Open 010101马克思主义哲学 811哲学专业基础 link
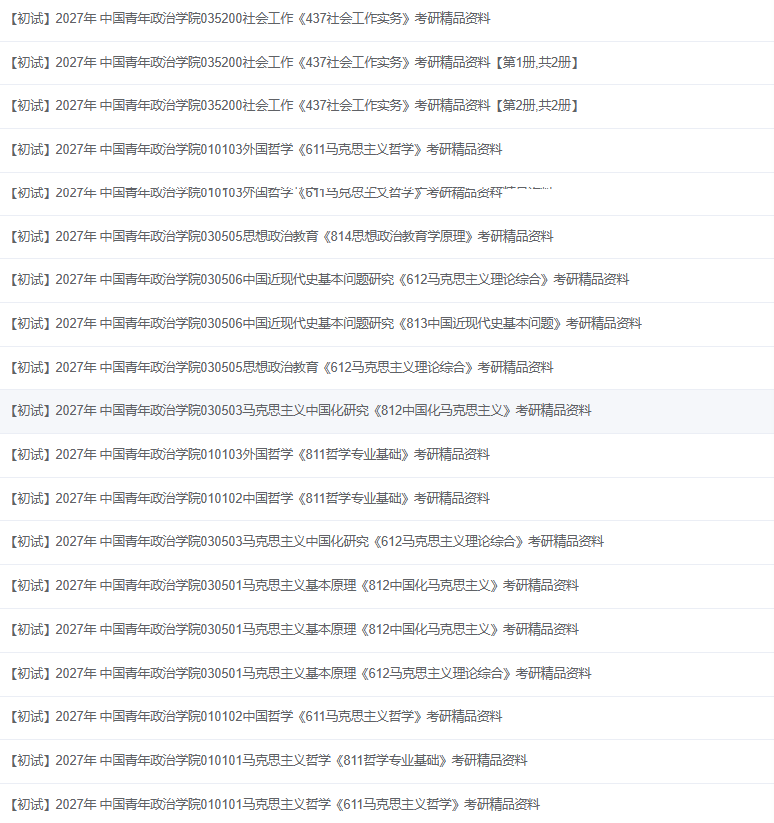Screen dimensions: 774x823 pyautogui.click(x=269, y=761)
